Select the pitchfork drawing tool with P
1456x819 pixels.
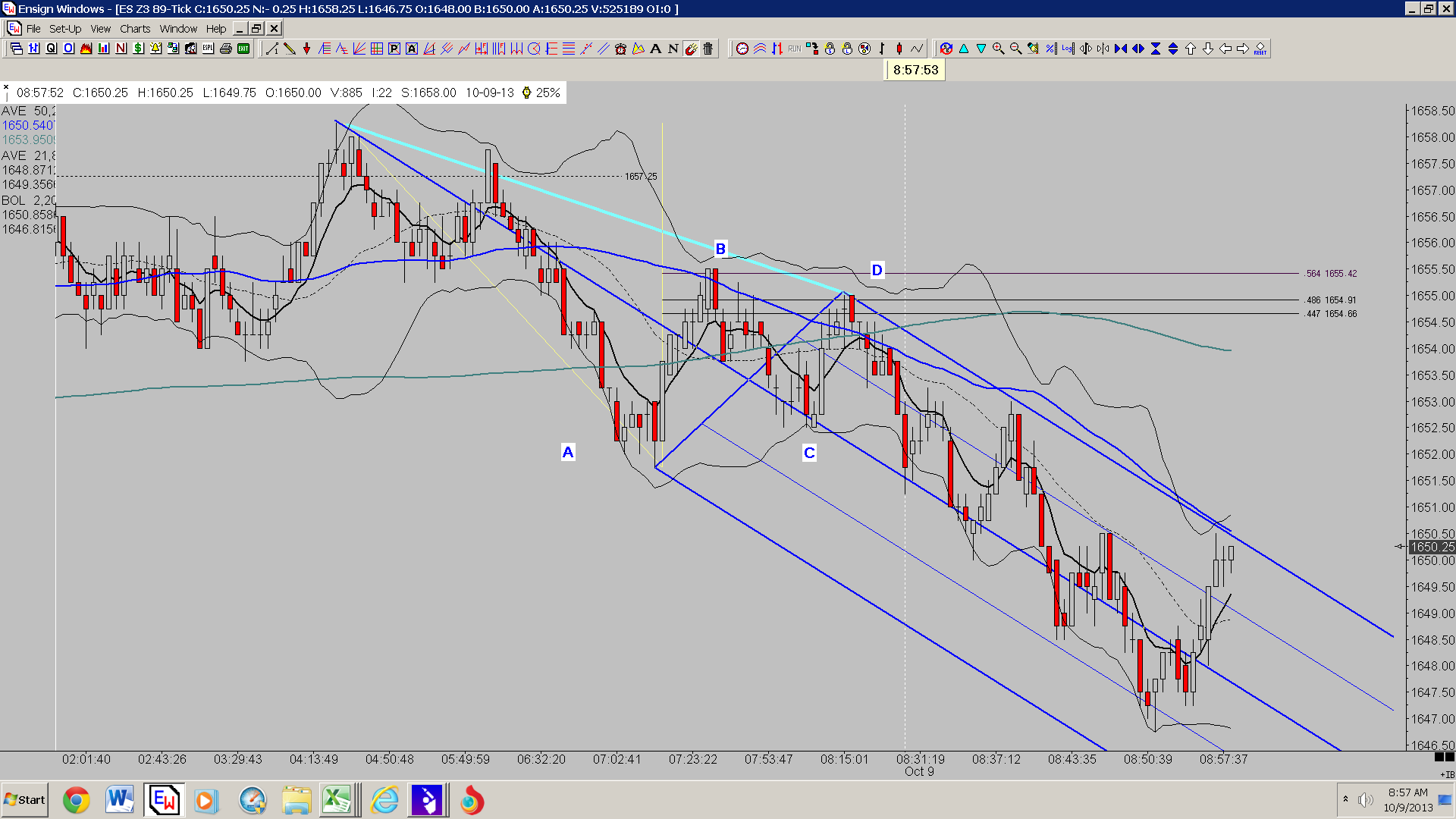394,49
